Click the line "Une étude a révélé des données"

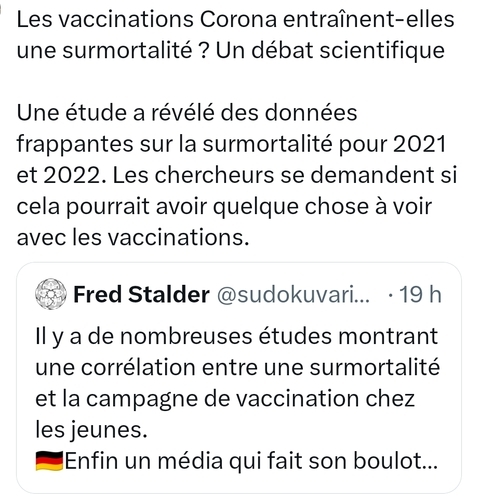187,113
